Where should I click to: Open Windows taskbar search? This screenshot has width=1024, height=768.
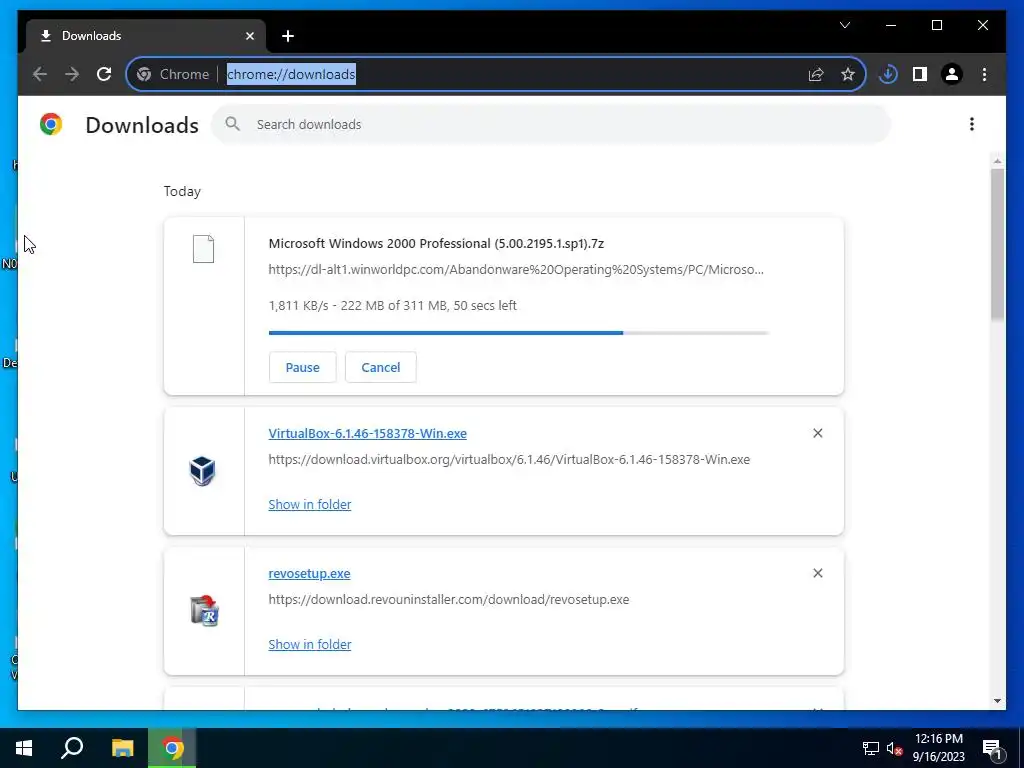pos(72,748)
